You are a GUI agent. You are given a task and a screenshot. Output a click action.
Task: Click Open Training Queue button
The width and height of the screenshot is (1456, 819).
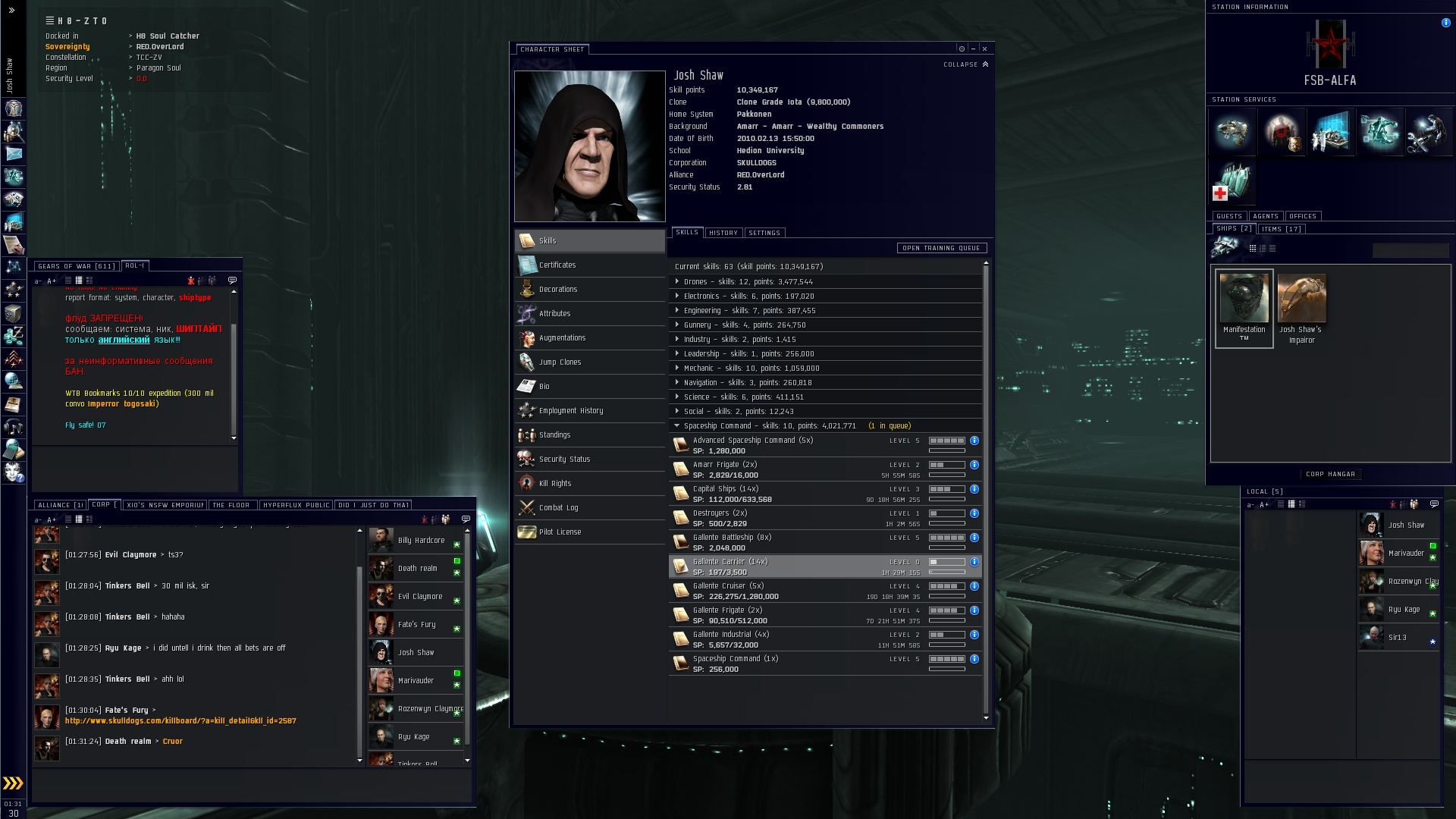pos(941,248)
